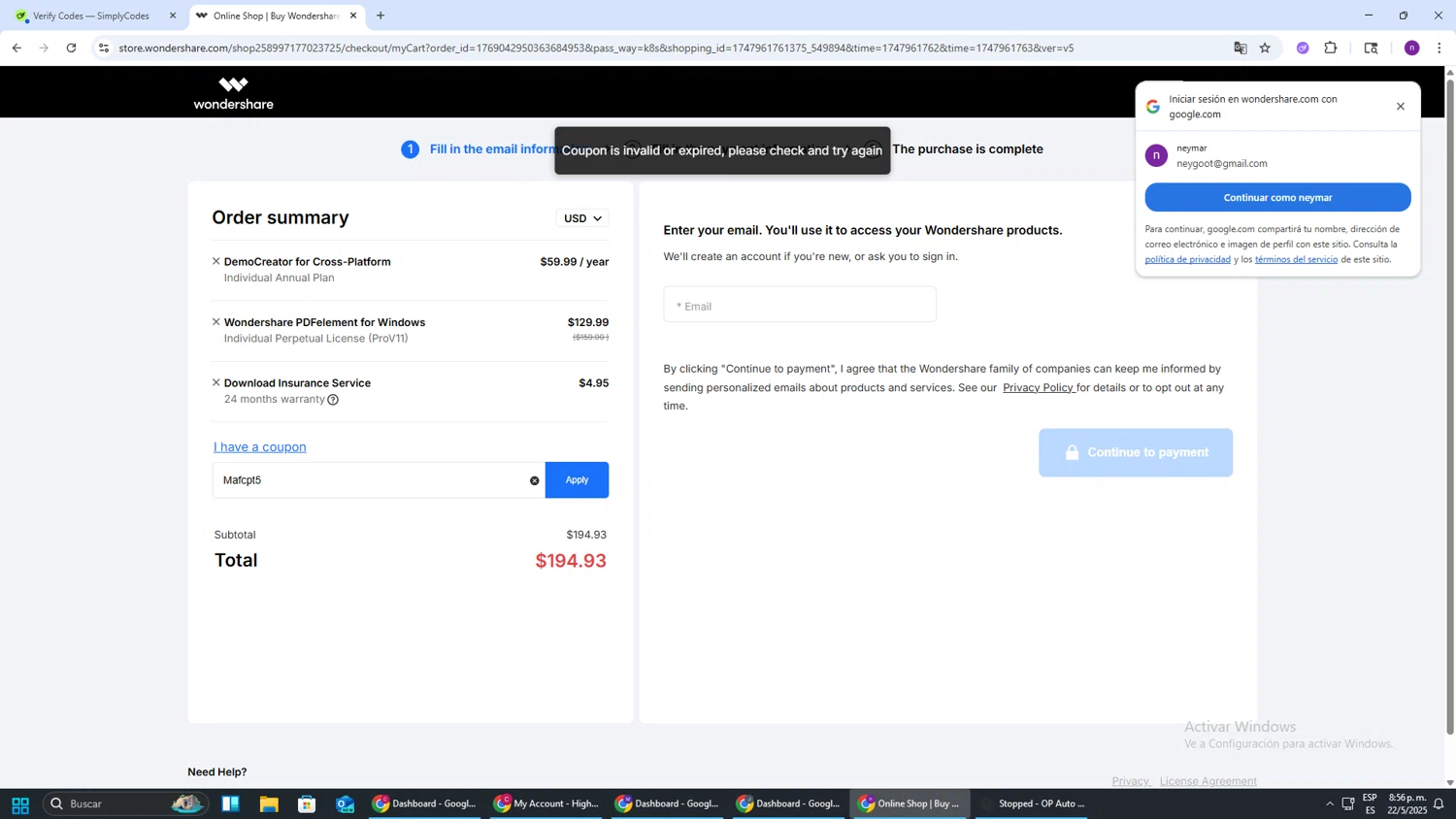The height and width of the screenshot is (819, 1456).
Task: Open the purple extension icon
Action: [x=1303, y=48]
